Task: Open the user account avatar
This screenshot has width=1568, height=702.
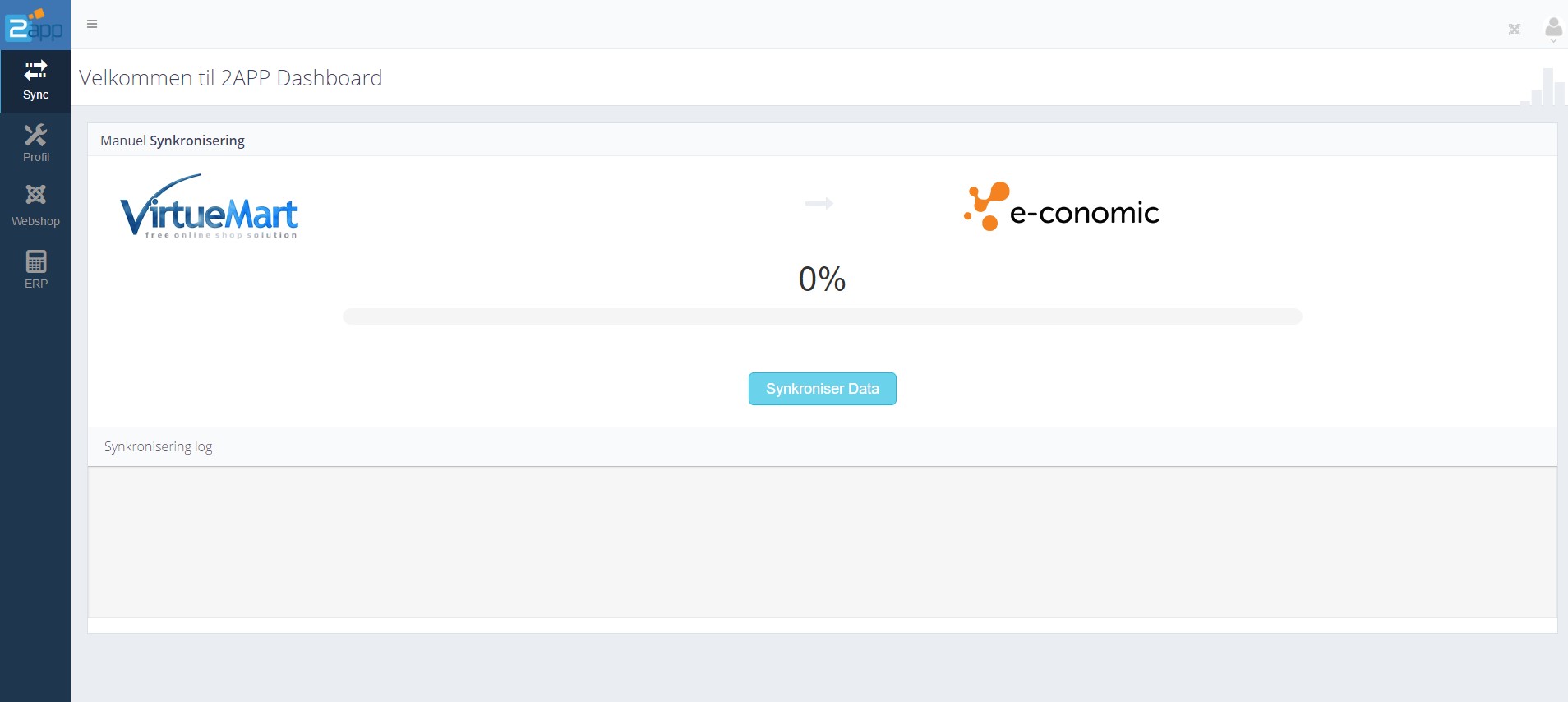Action: [x=1553, y=26]
